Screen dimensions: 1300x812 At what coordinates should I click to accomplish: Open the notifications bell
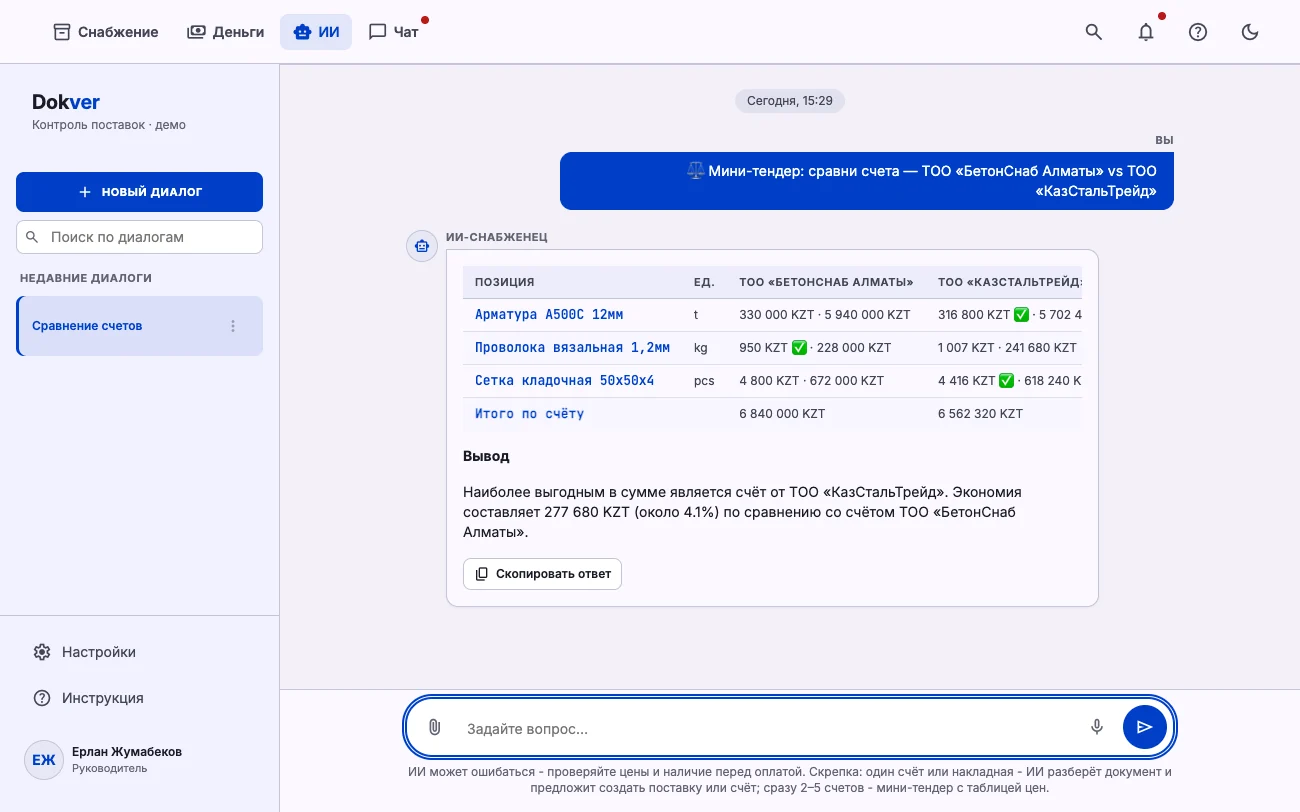(1146, 32)
